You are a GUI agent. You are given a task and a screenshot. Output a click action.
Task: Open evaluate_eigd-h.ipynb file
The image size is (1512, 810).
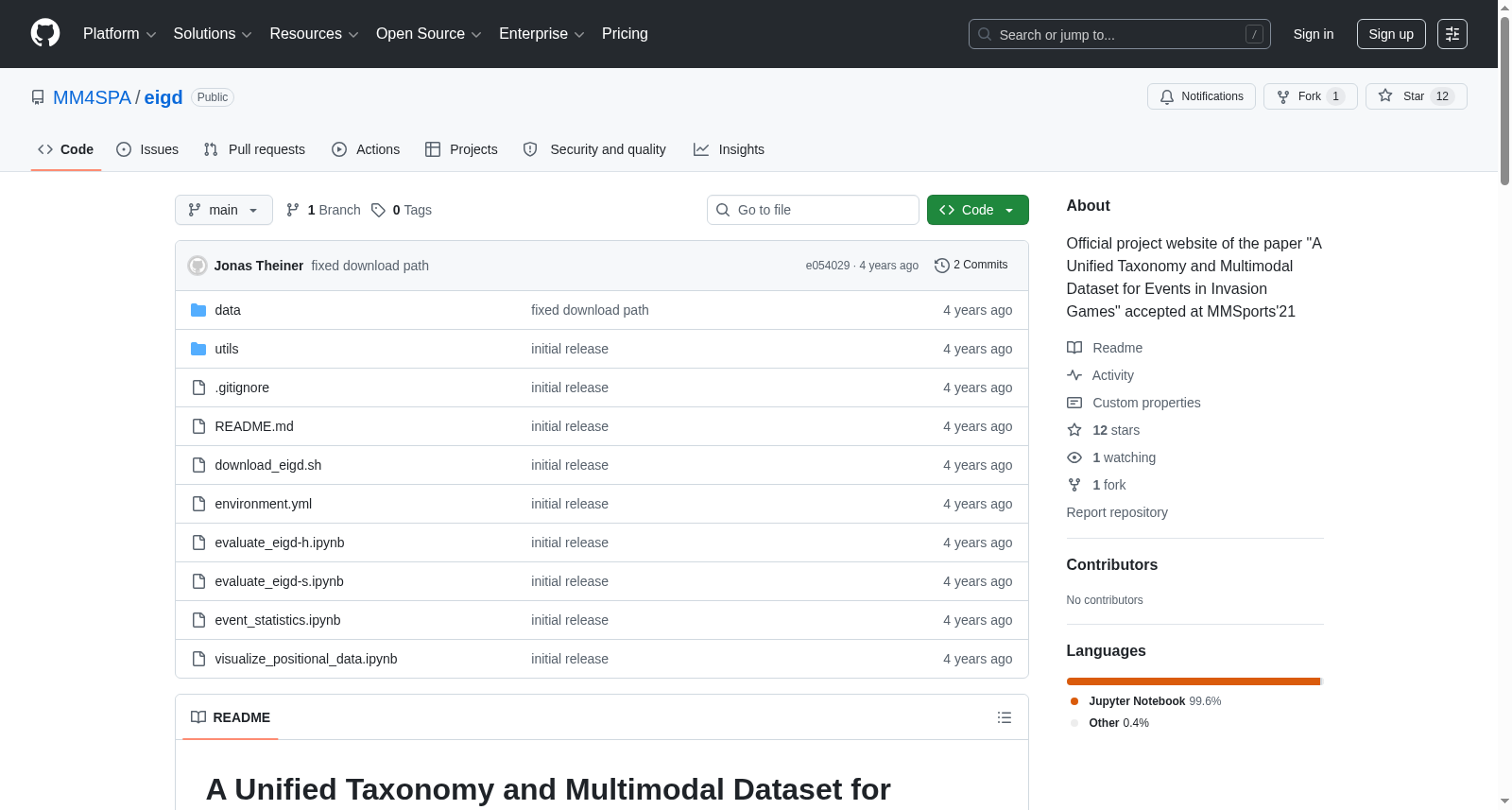pyautogui.click(x=280, y=543)
